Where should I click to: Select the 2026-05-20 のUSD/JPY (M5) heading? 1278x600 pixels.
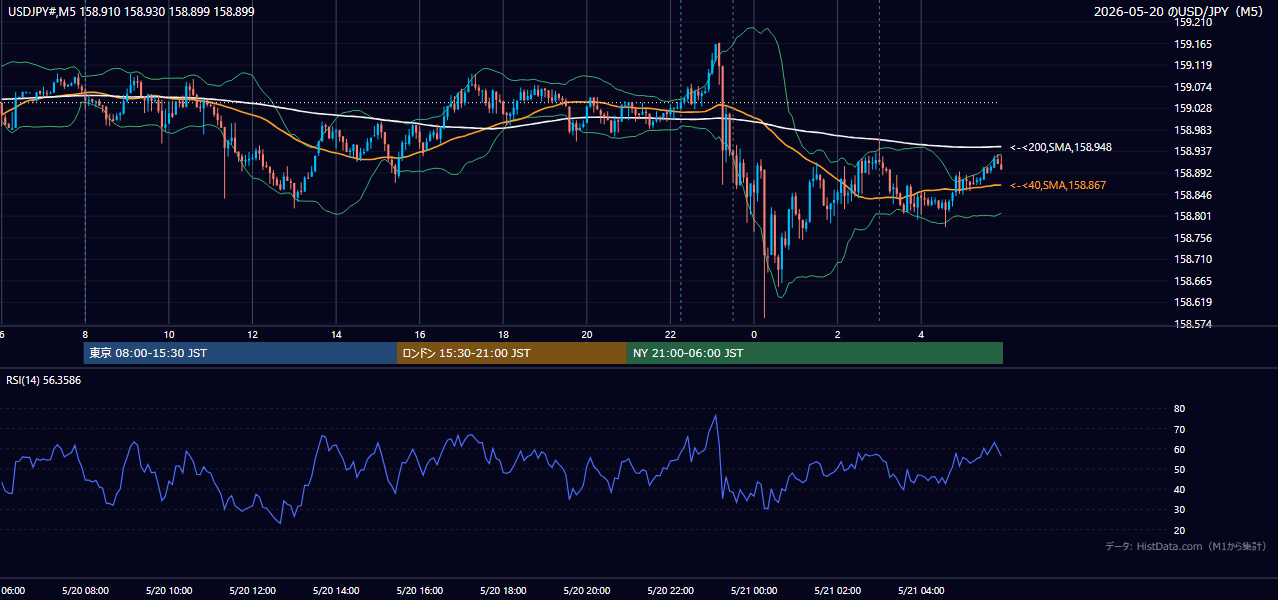click(x=1179, y=12)
